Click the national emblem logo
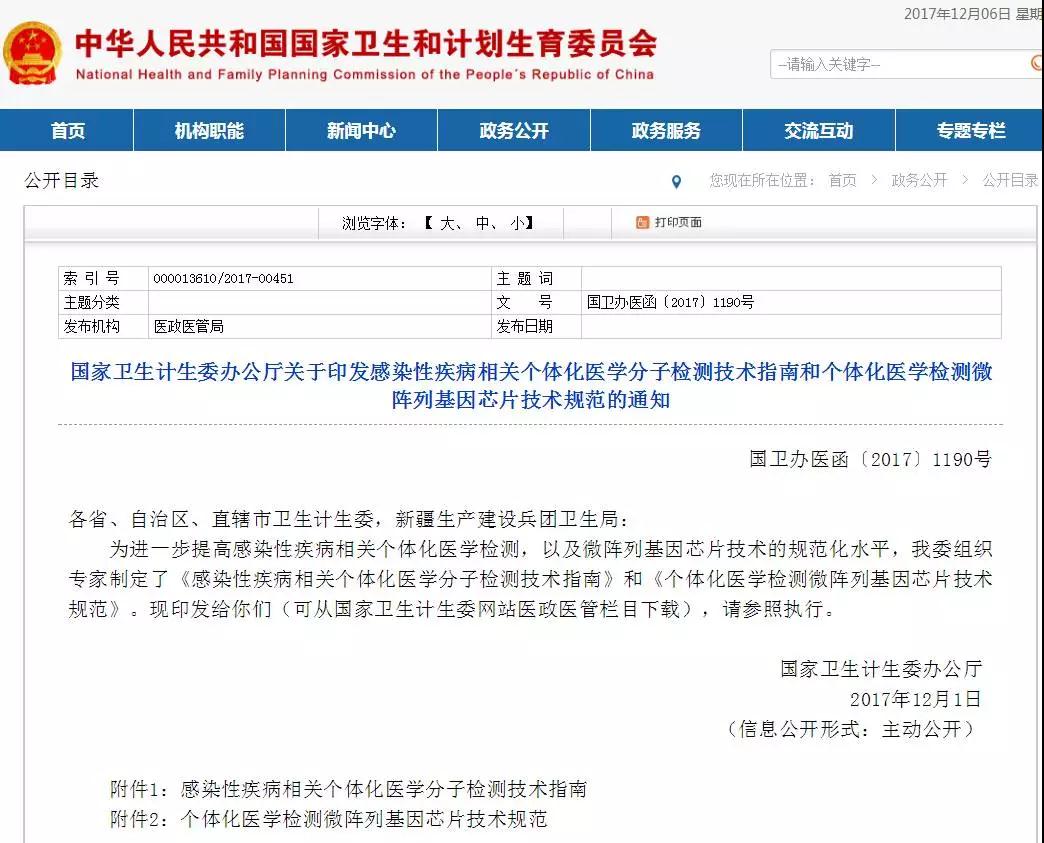 (x=33, y=53)
